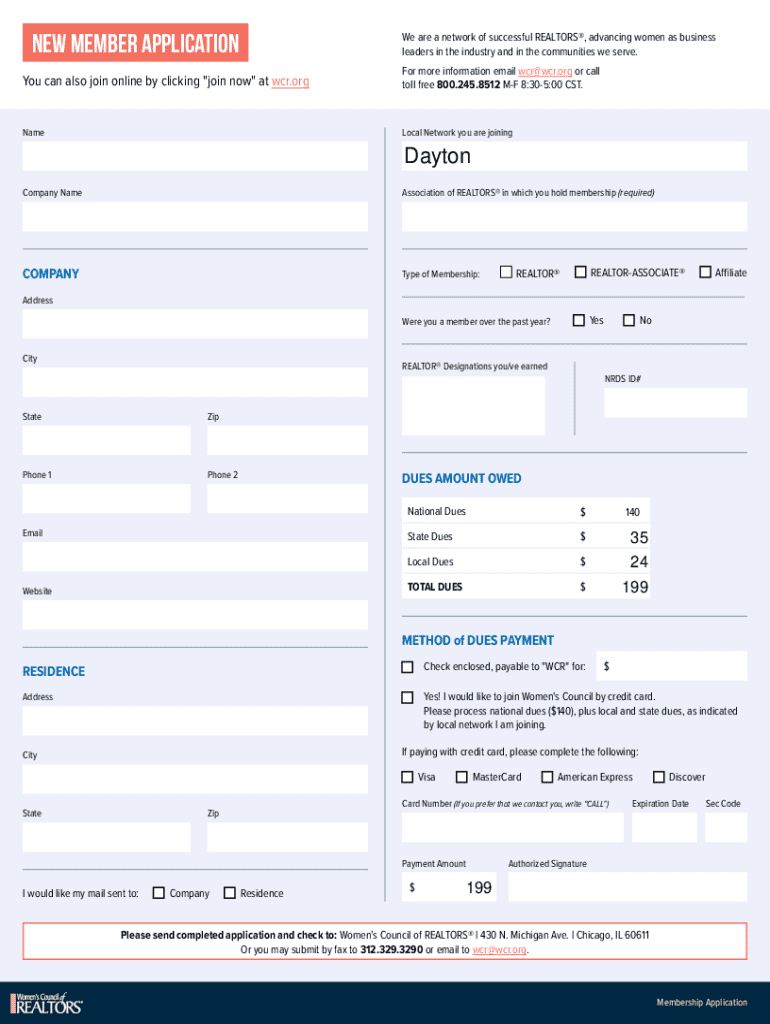770x1024 pixels.
Task: Open the wcr.org join now link
Action: point(290,81)
